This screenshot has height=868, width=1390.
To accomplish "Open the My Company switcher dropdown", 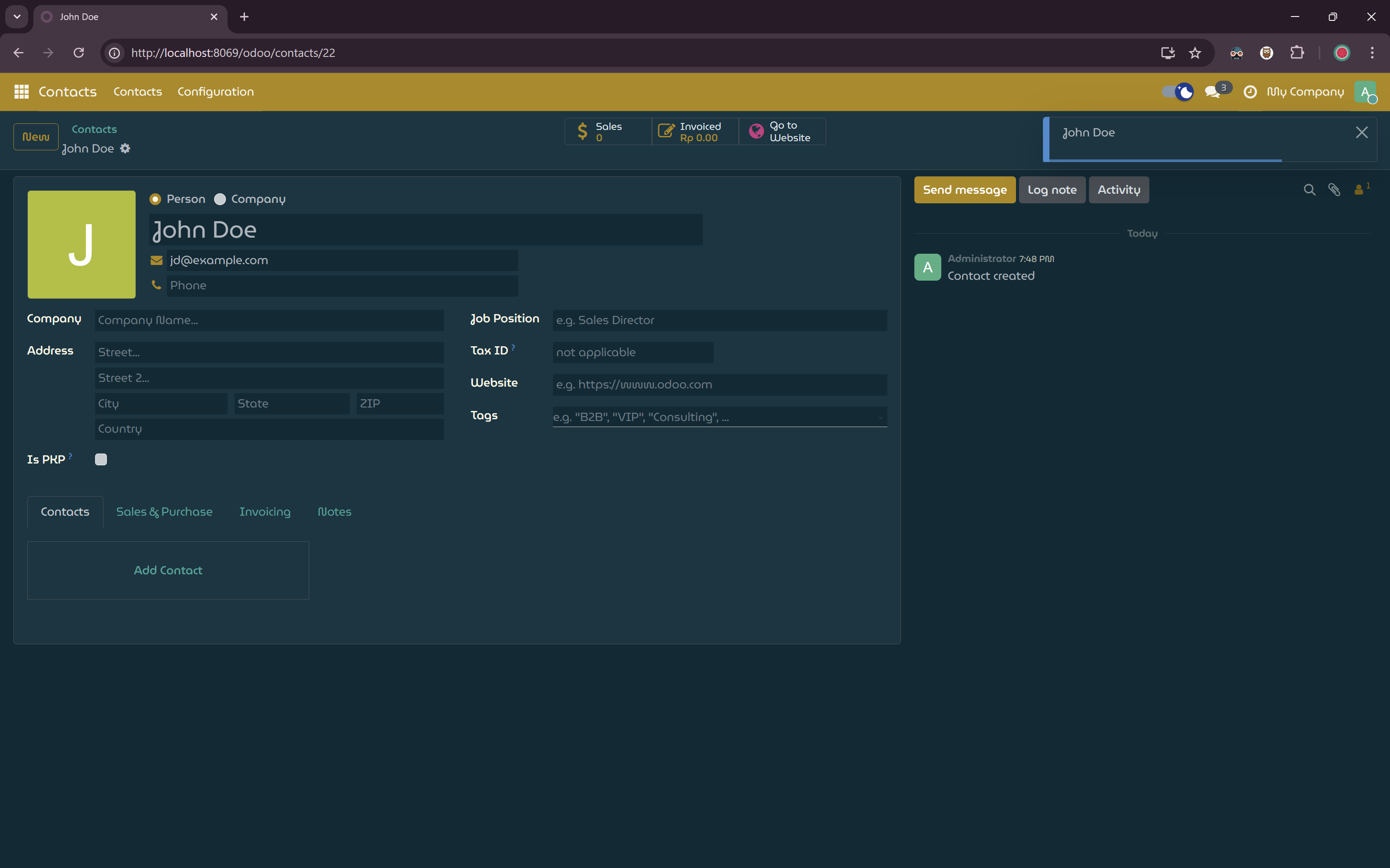I will (1305, 92).
